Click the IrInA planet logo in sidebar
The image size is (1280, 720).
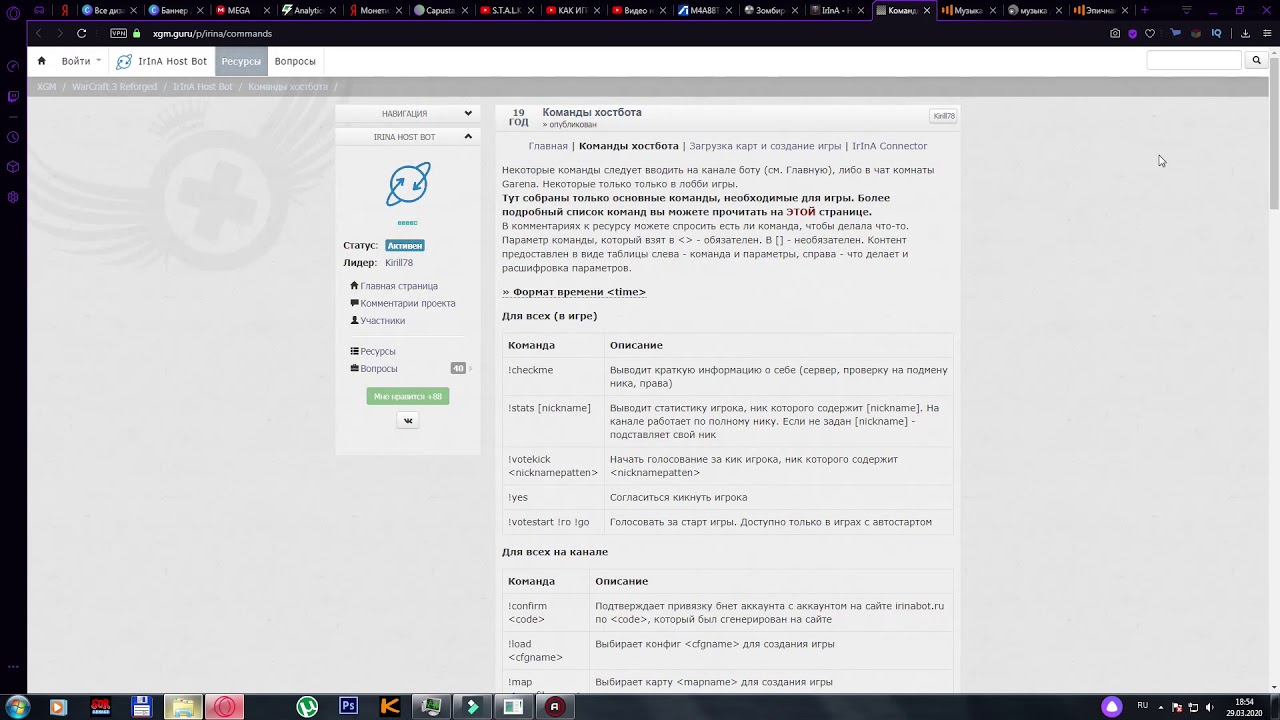(x=408, y=184)
